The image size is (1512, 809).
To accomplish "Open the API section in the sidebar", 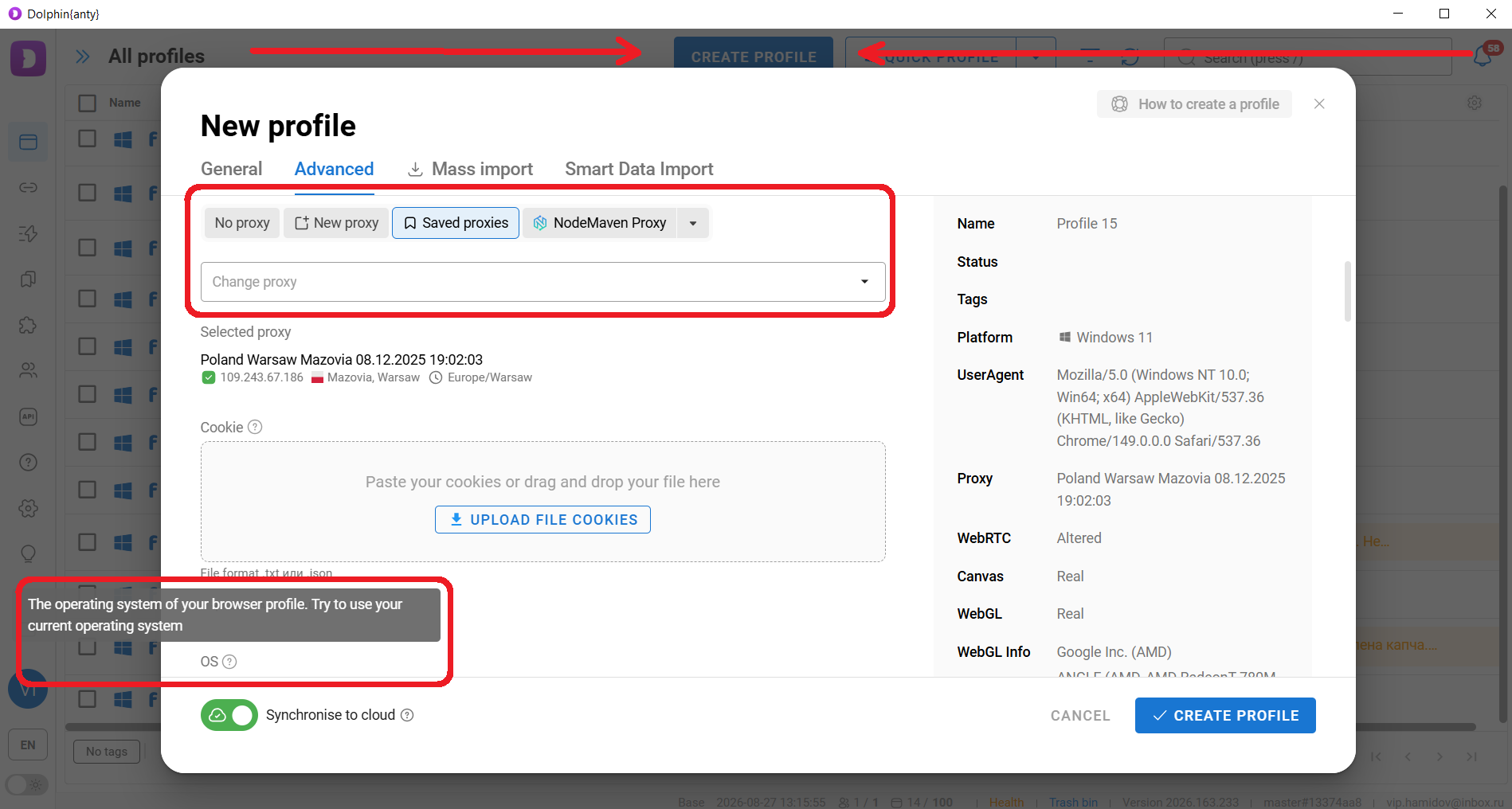I will (x=28, y=416).
